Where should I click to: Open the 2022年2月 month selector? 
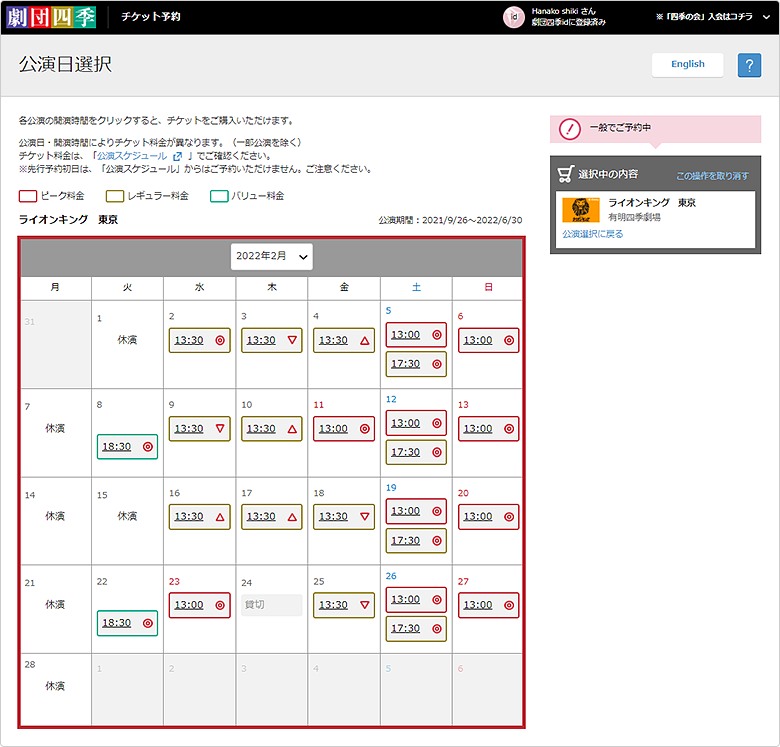(x=272, y=257)
